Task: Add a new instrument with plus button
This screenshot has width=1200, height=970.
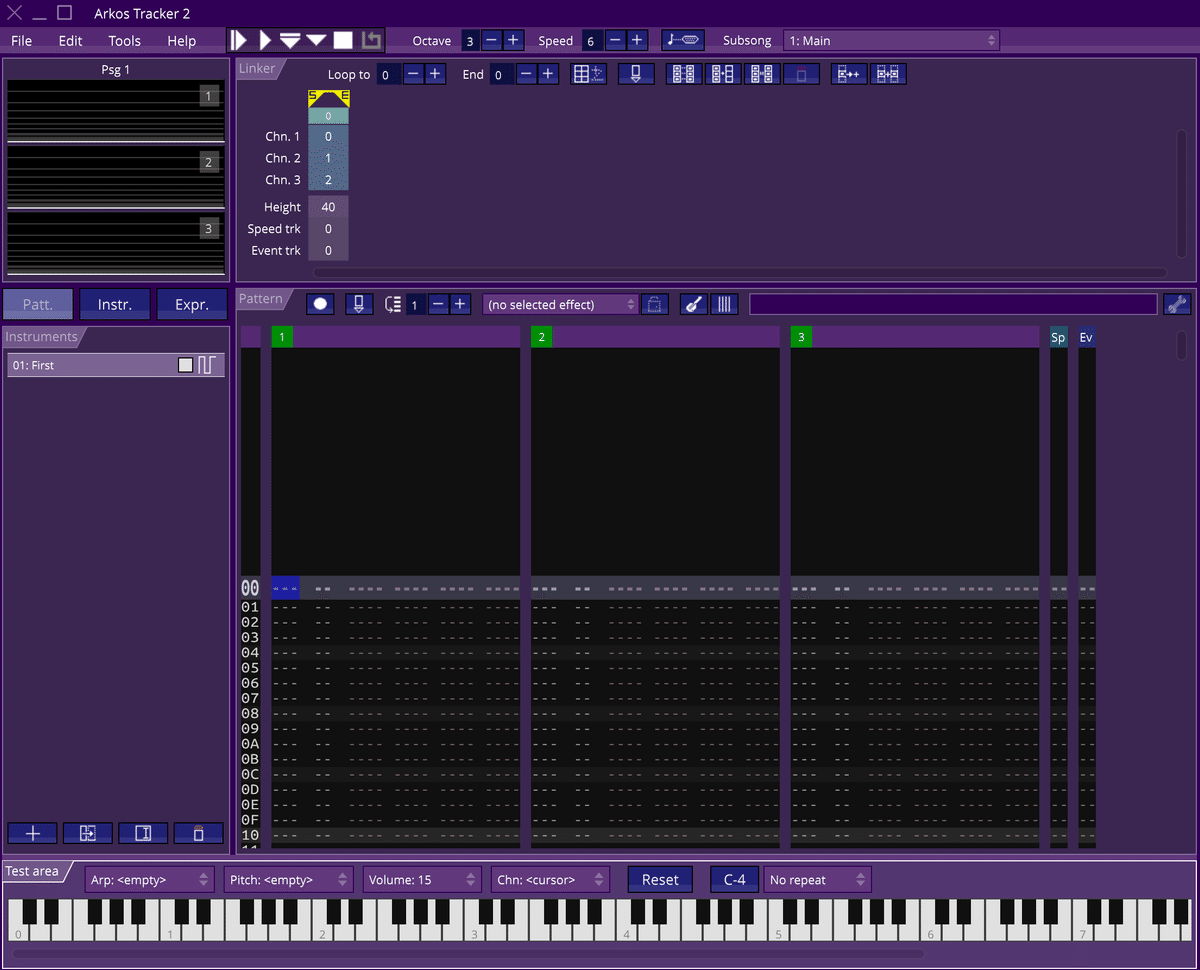Action: (x=32, y=833)
